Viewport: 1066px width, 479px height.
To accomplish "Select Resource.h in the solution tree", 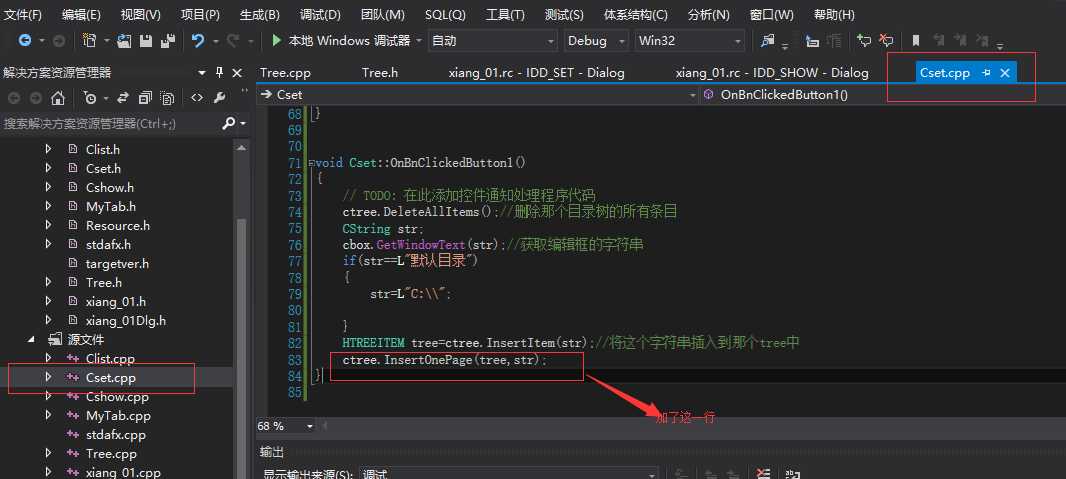I will [x=118, y=225].
